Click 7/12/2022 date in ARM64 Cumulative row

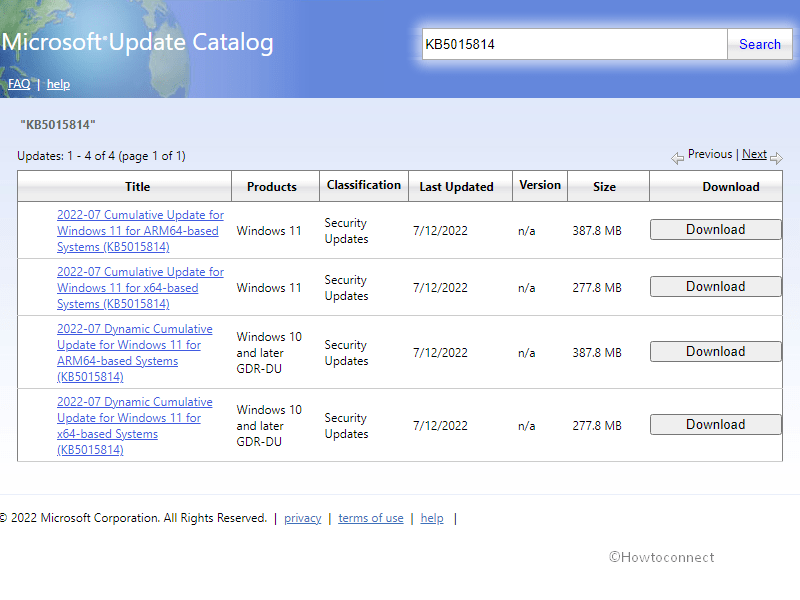[440, 231]
